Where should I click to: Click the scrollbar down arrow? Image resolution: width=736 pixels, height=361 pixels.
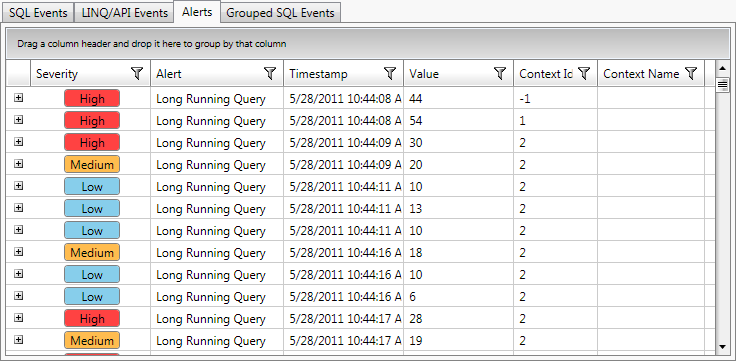pos(722,347)
